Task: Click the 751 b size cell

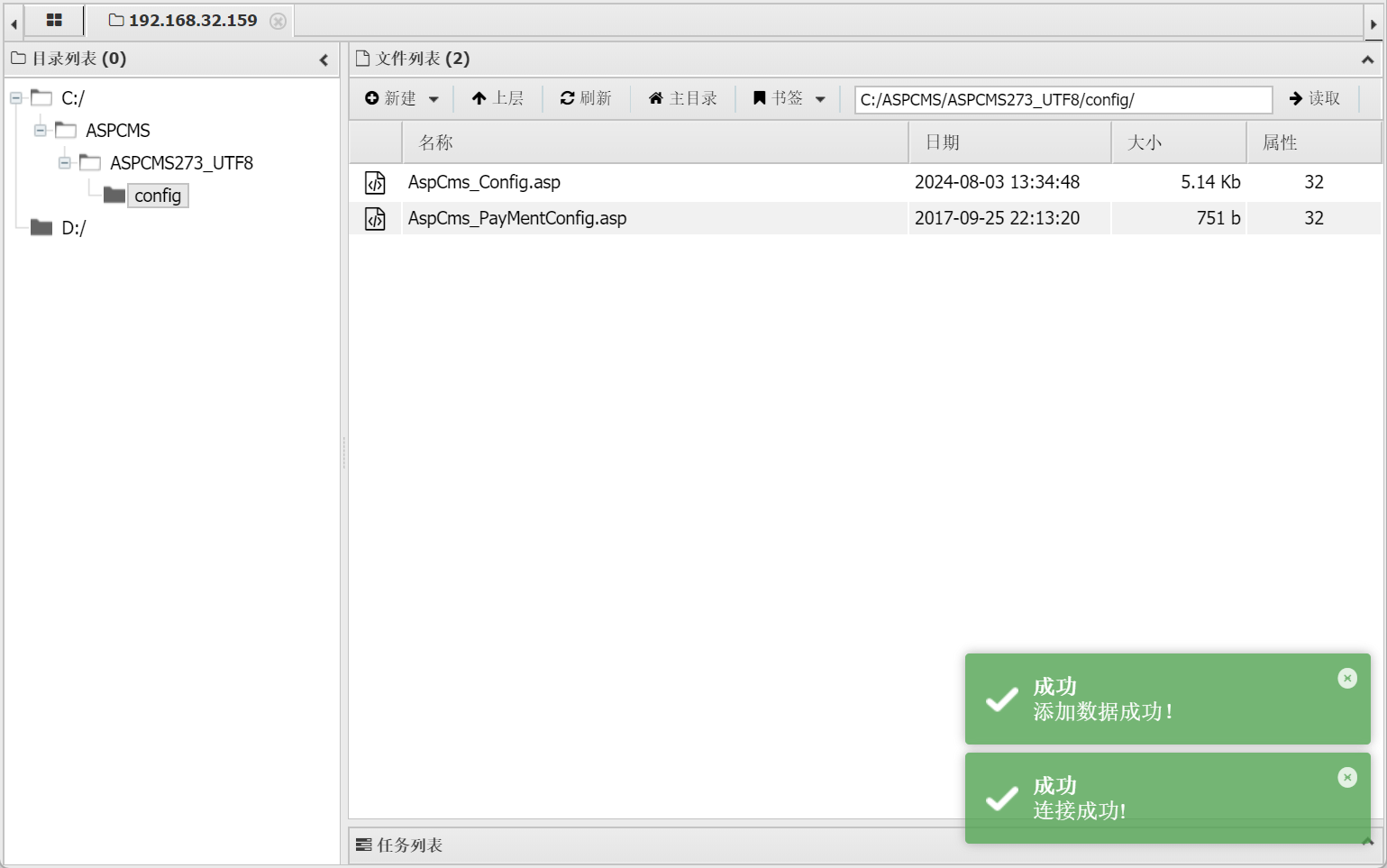Action: pos(1218,218)
